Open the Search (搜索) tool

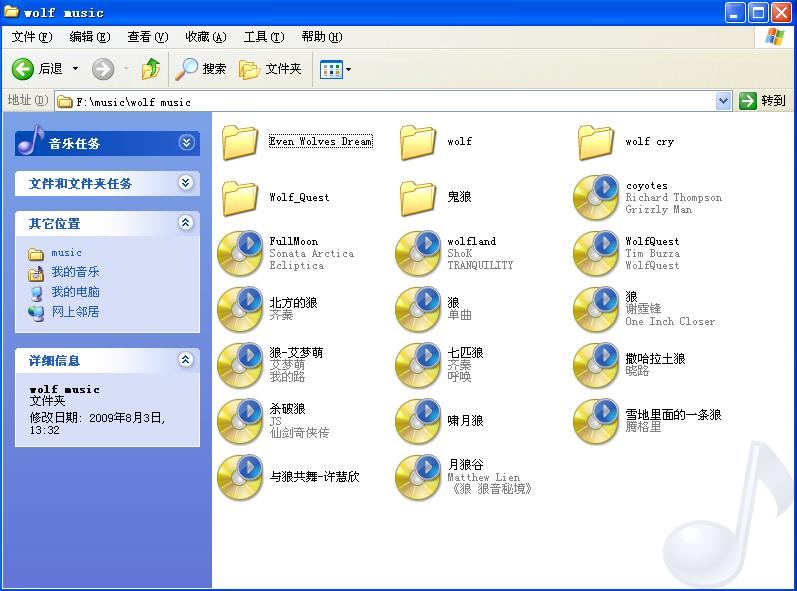coord(200,69)
